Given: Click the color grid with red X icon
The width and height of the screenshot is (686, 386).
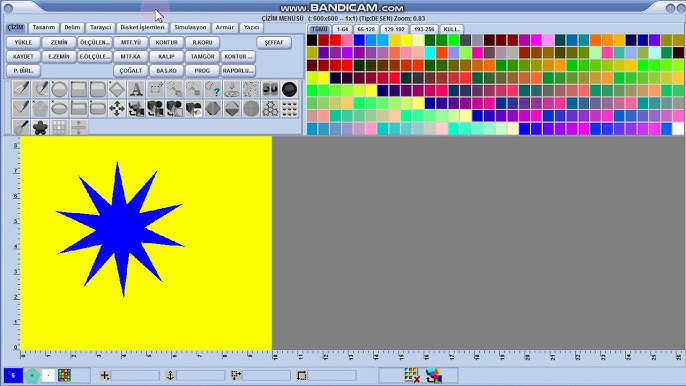Looking at the screenshot, I should pos(412,375).
